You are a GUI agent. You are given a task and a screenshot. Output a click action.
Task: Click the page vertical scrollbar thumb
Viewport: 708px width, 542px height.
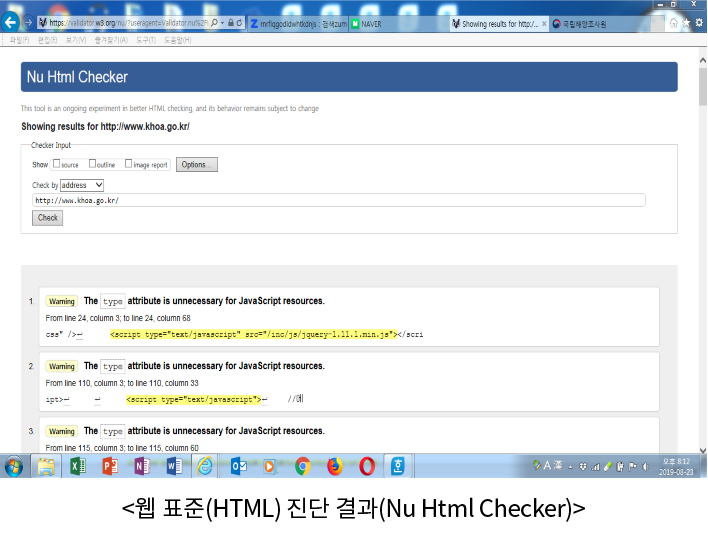pyautogui.click(x=703, y=87)
